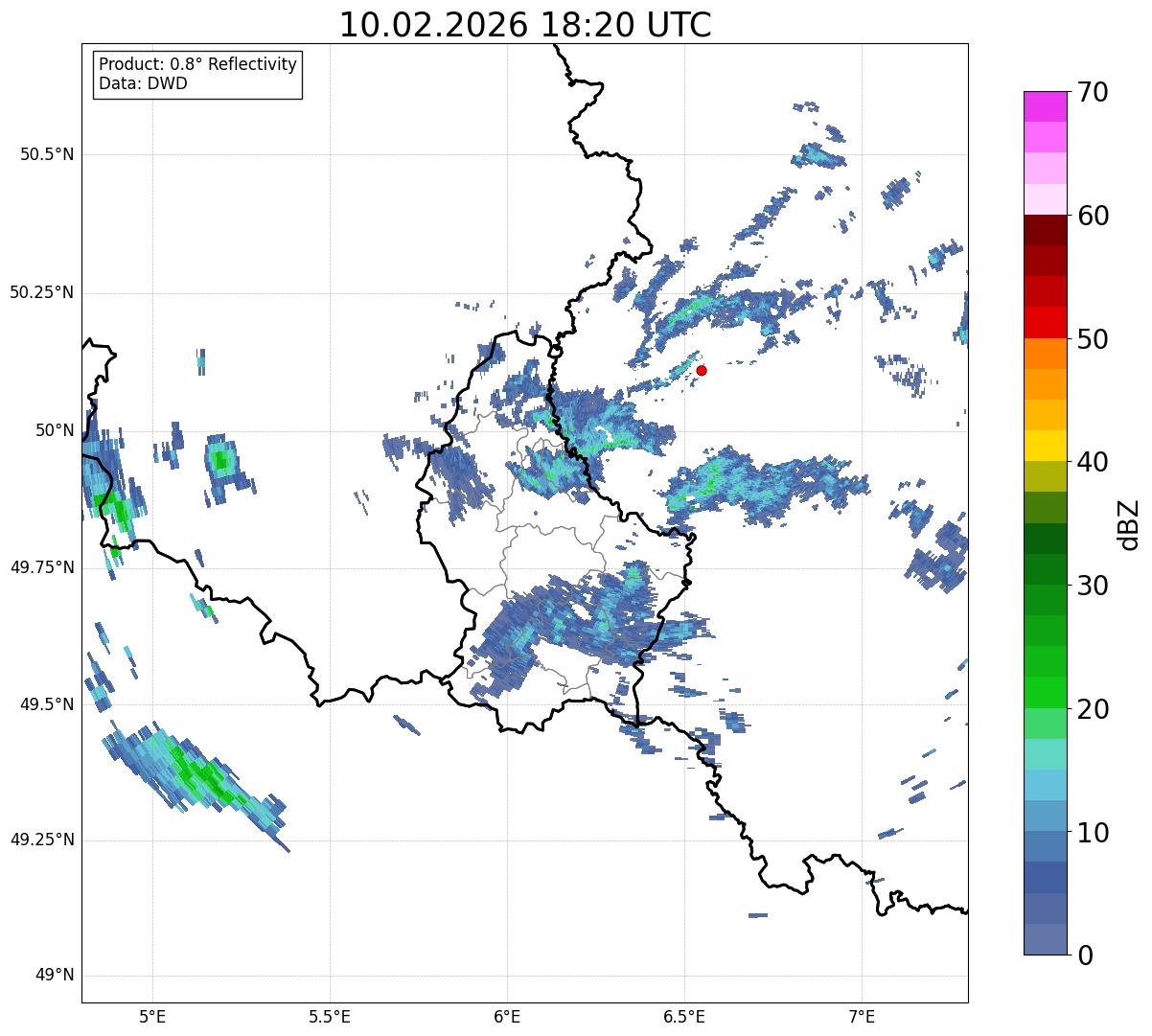
Task: Click the yellow colorbar swatch above 40
Action: pyautogui.click(x=1045, y=446)
